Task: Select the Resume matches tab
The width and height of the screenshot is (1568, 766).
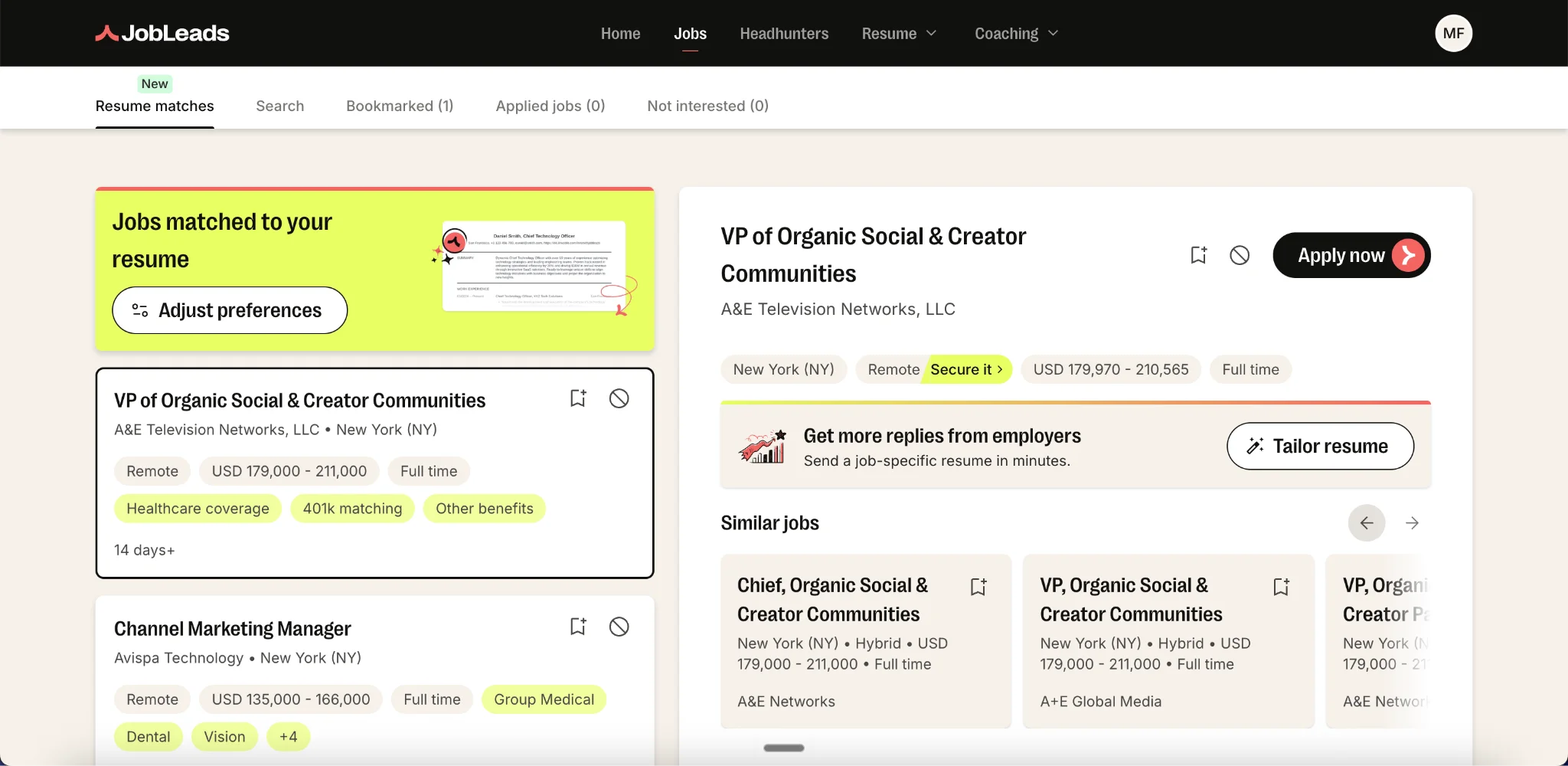Action: pyautogui.click(x=155, y=106)
